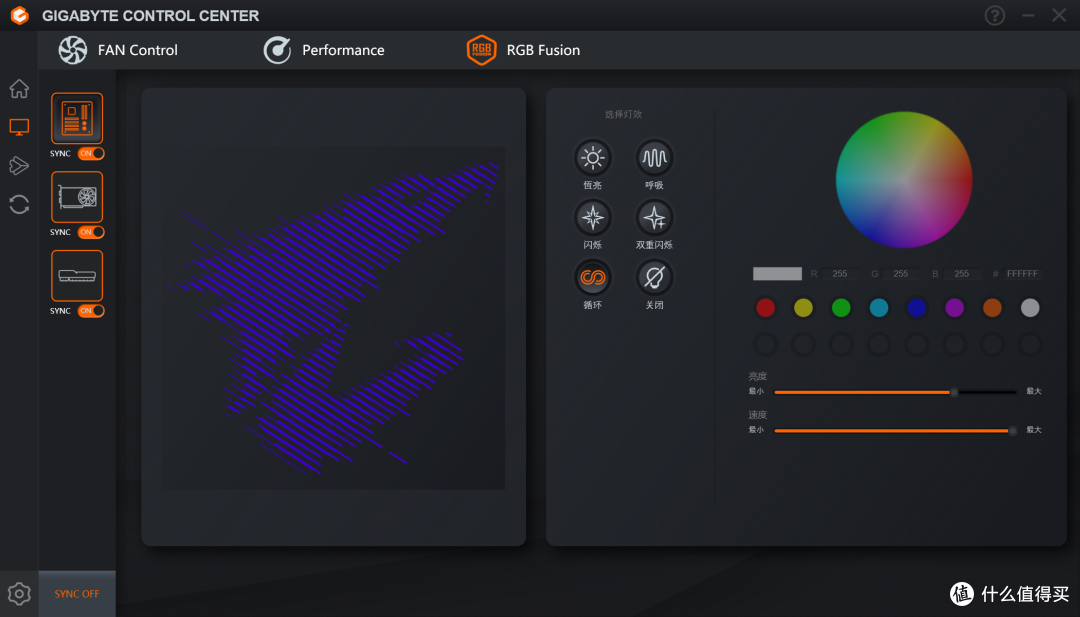Viewport: 1080px width, 617px height.
Task: Select the cyan preset color swatch
Action: 879,308
